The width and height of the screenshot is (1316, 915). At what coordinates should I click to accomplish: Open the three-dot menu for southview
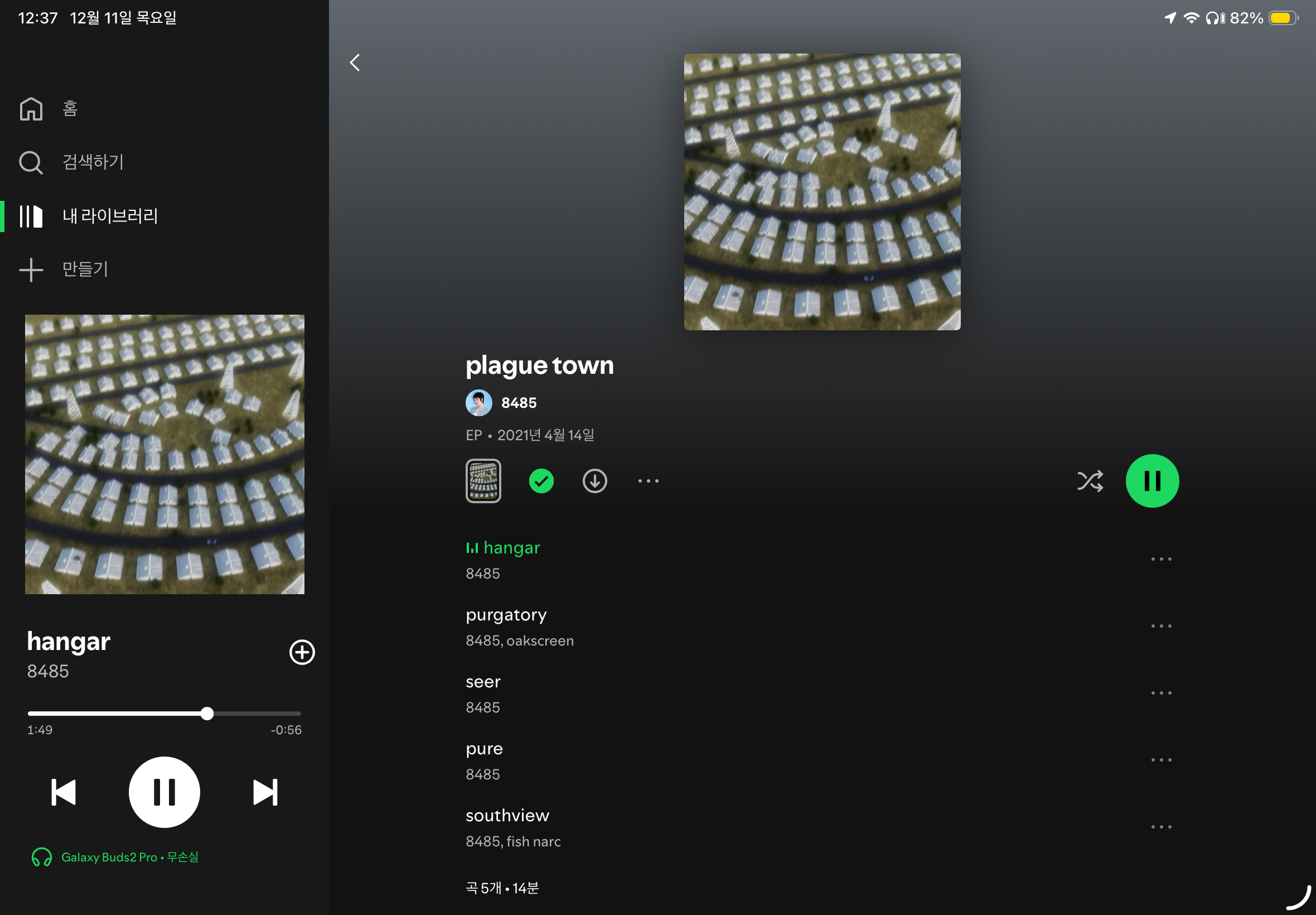tap(1161, 827)
